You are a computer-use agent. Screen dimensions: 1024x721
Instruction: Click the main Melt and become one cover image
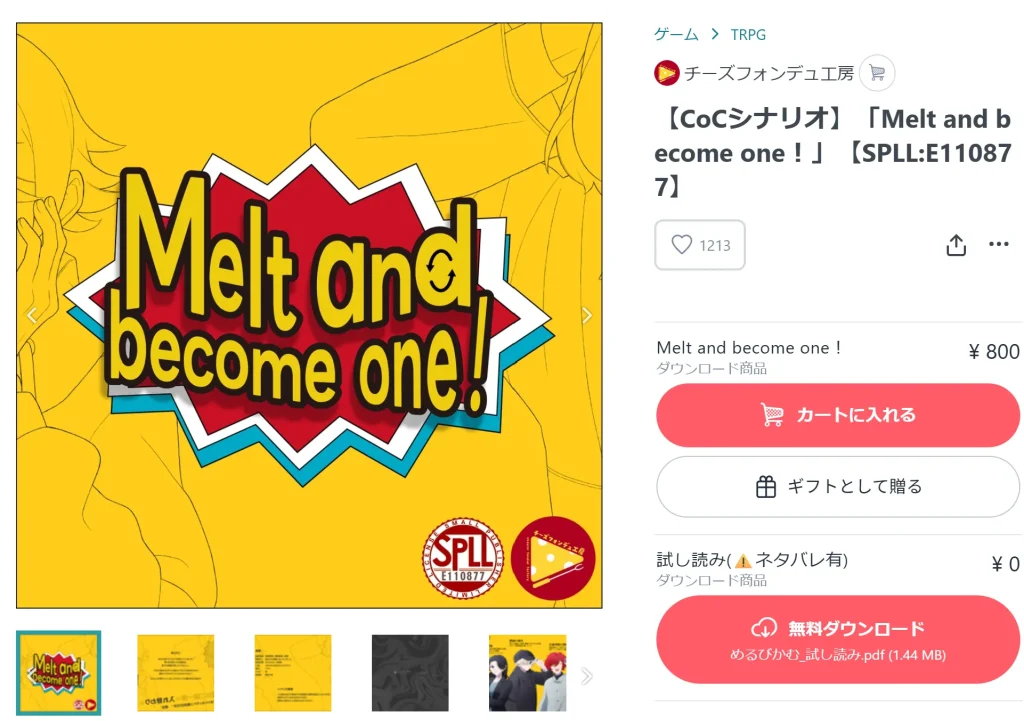click(x=309, y=315)
